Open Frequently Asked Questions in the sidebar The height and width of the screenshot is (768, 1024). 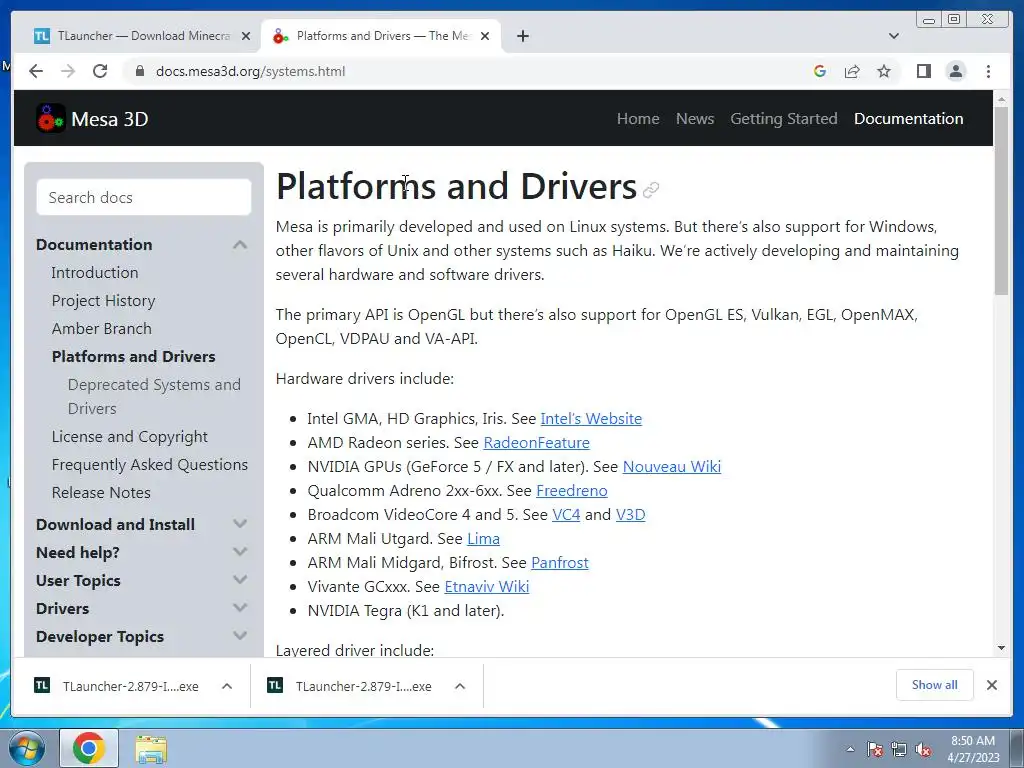(x=150, y=464)
